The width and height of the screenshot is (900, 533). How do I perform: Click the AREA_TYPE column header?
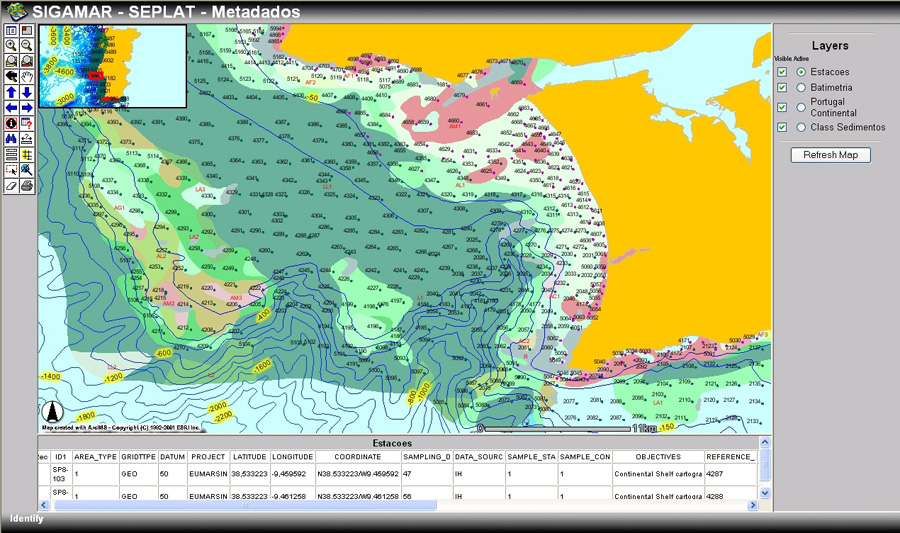click(x=95, y=457)
